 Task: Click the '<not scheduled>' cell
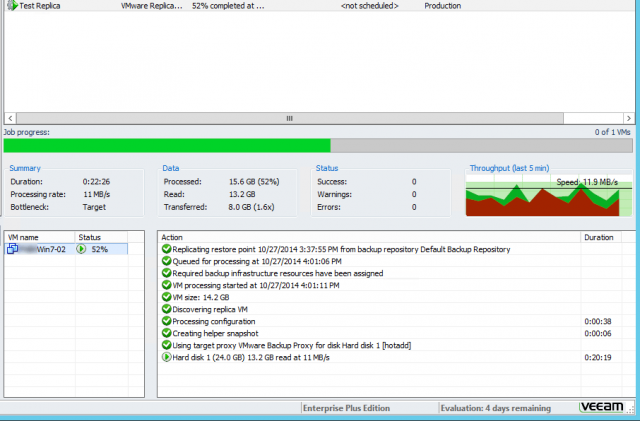[x=369, y=6]
